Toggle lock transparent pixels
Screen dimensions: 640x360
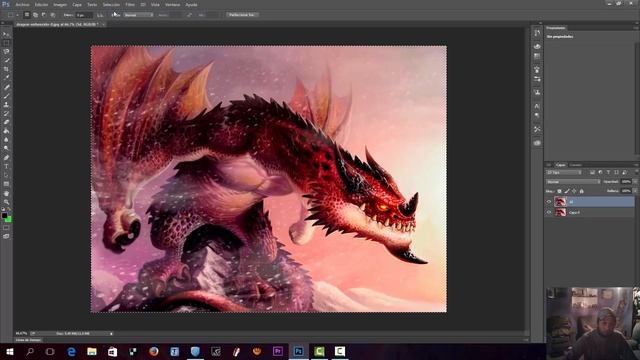[559, 191]
